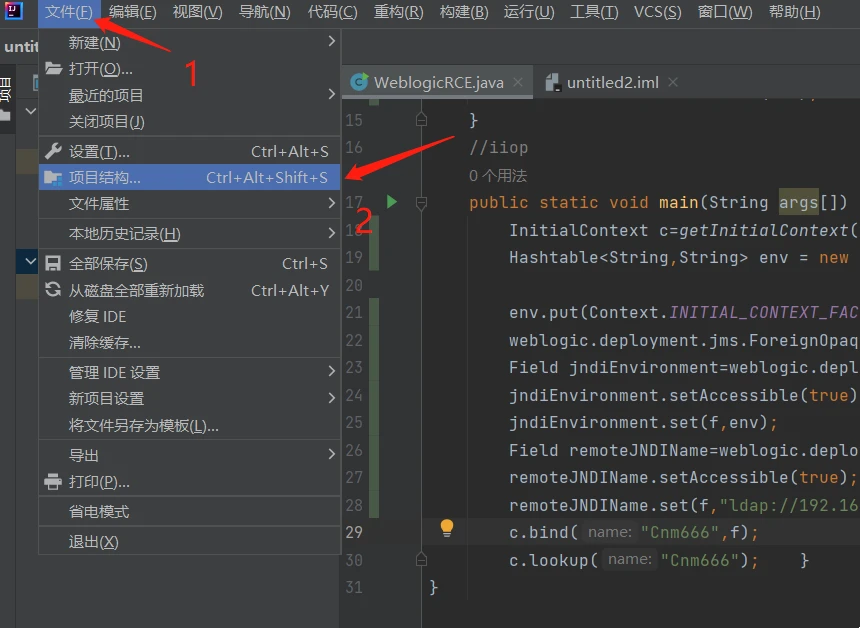This screenshot has height=628, width=860.
Task: Expand the 文件属性 submenu
Action: [190, 203]
